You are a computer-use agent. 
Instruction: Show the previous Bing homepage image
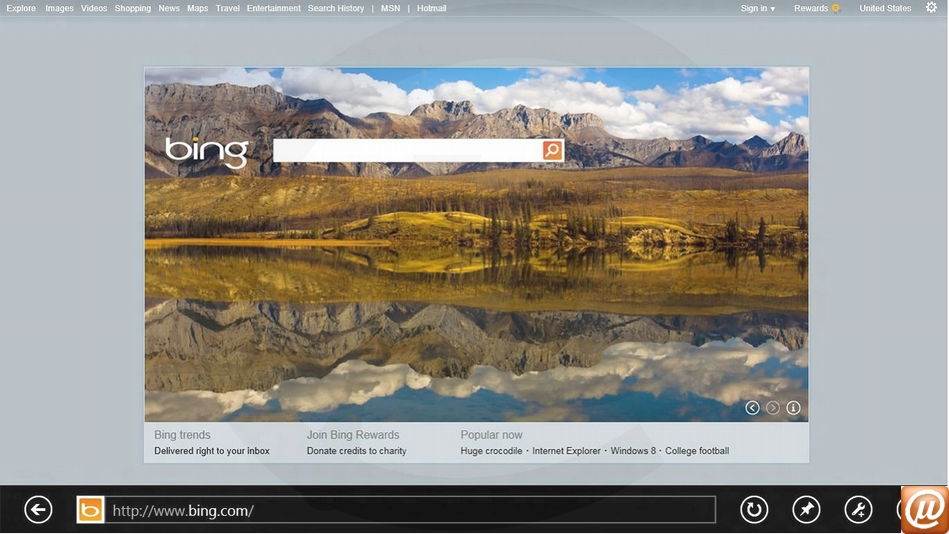click(x=752, y=408)
